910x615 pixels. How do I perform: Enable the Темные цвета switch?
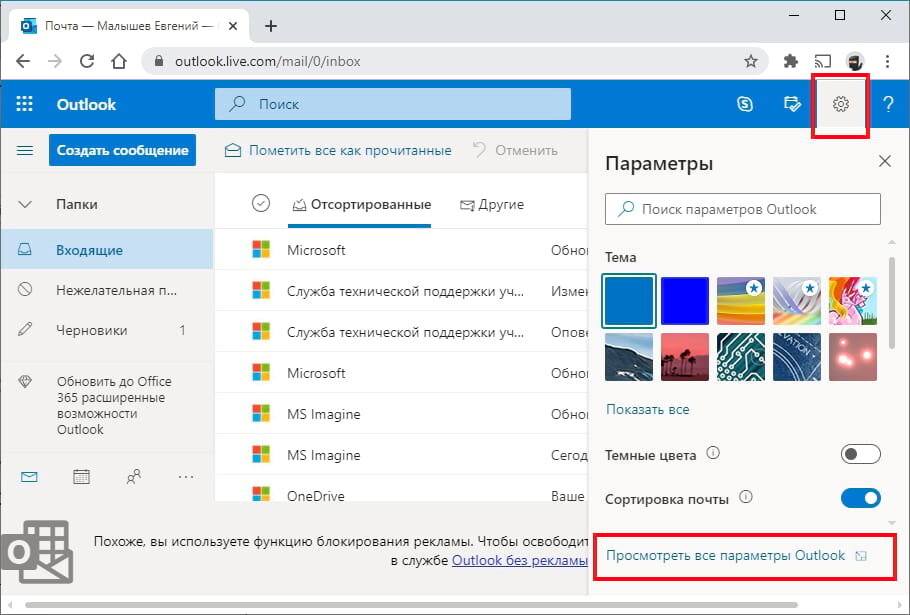click(861, 454)
